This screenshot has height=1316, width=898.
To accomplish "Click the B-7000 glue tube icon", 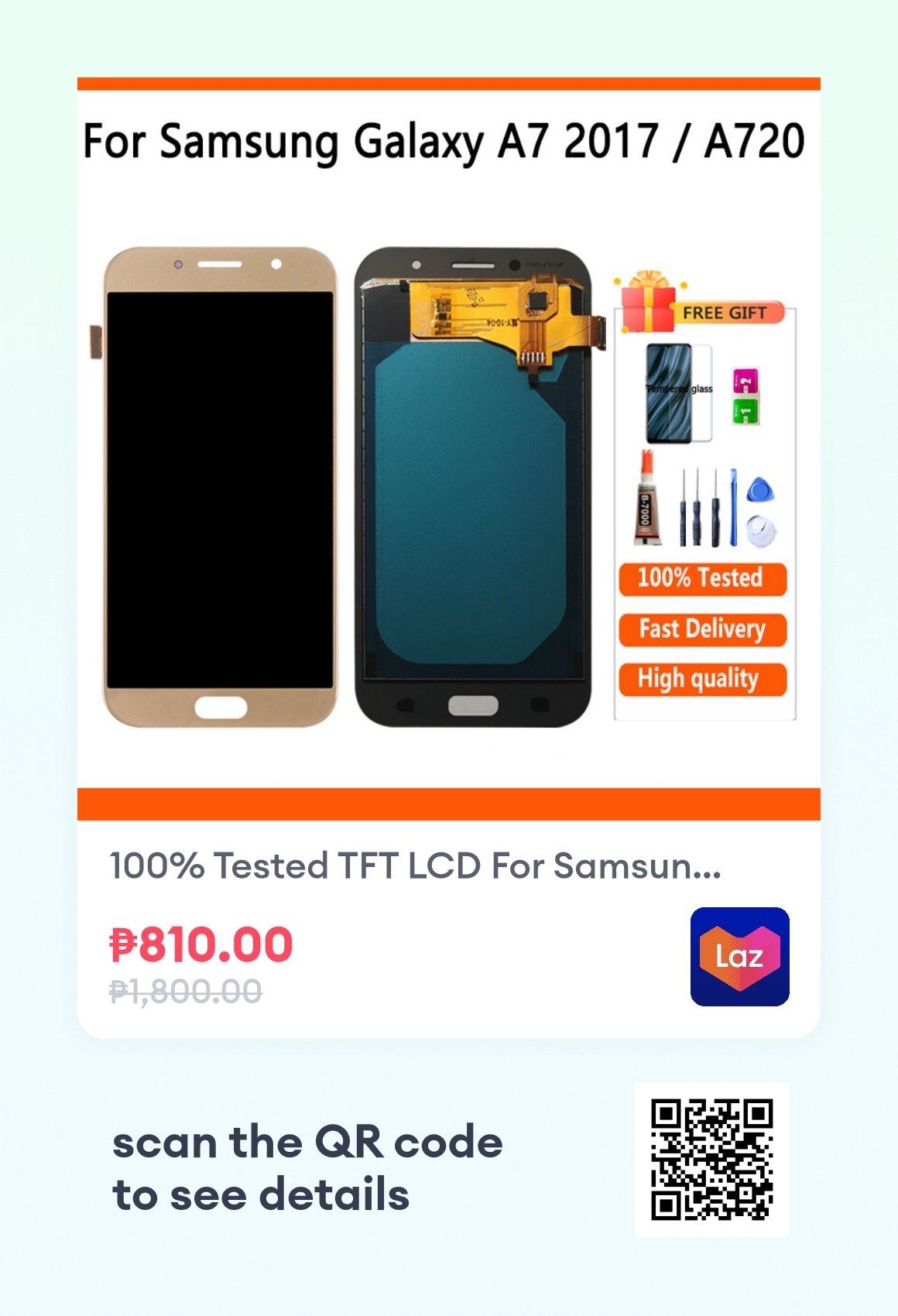I will (x=646, y=499).
